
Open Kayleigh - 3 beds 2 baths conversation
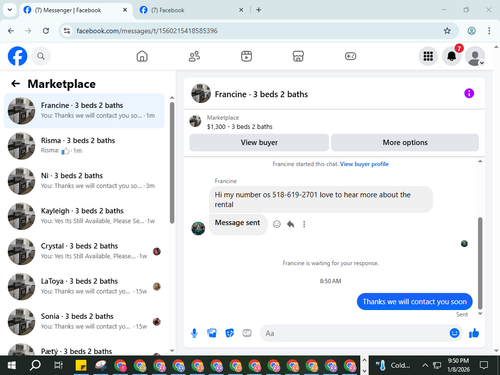(x=84, y=216)
